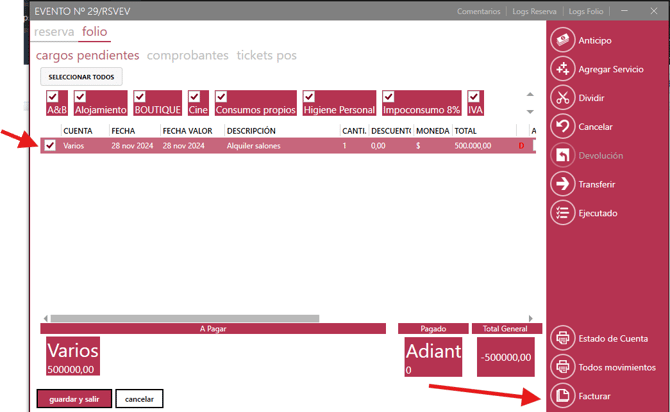Mark charge with Ejecutado icon
The width and height of the screenshot is (670, 412).
562,212
